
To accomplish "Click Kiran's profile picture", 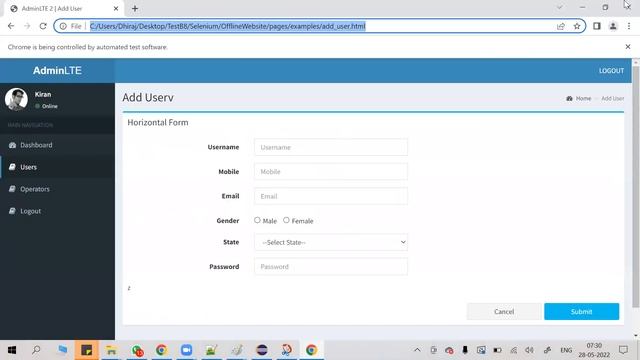I will 16,99.
